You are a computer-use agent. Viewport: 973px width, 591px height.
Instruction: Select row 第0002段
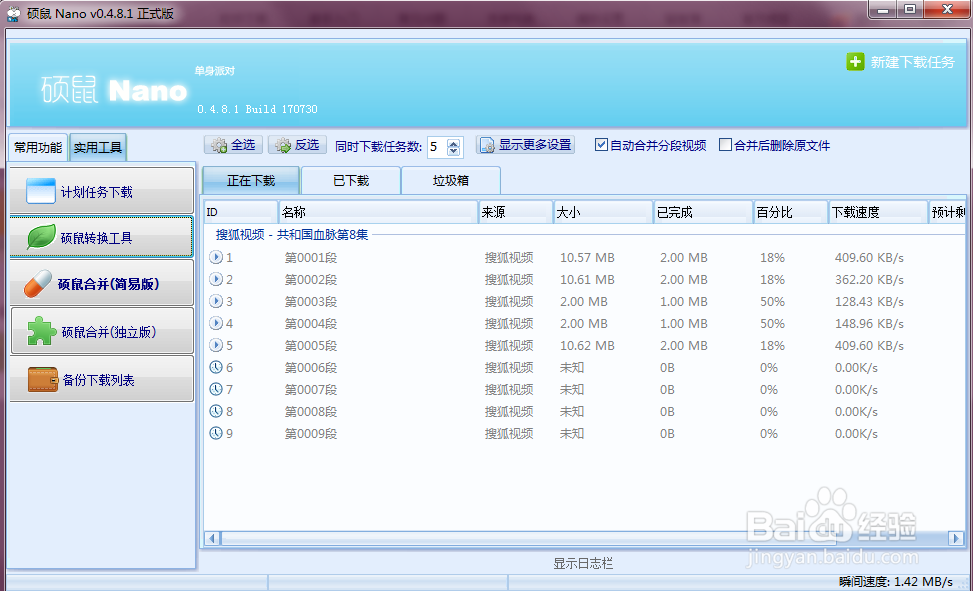(584, 279)
